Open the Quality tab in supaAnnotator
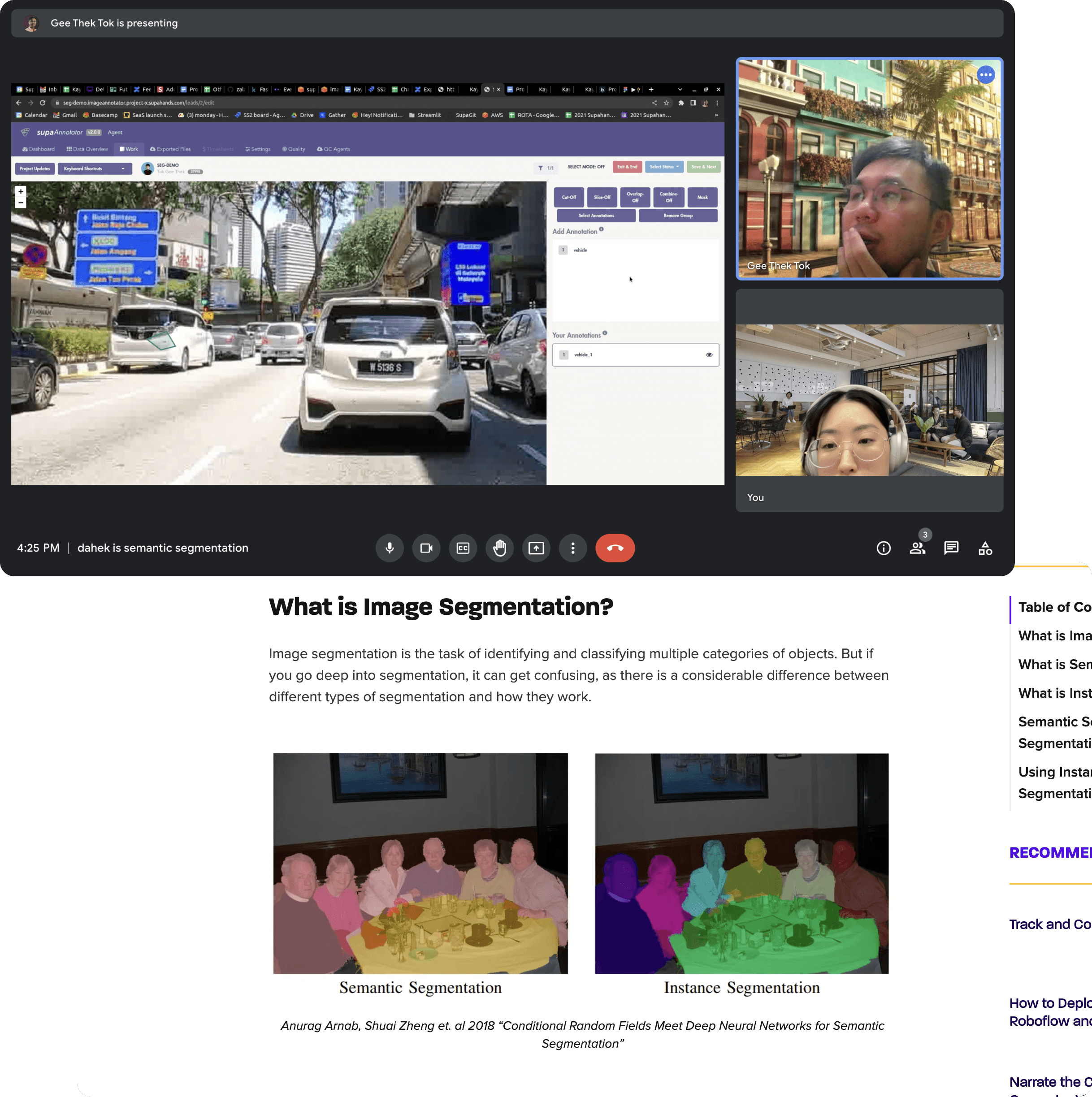The image size is (1092, 1097). click(x=294, y=149)
